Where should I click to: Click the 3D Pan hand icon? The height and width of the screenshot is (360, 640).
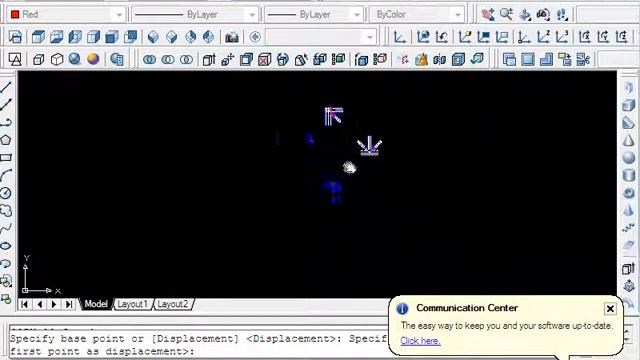click(487, 14)
